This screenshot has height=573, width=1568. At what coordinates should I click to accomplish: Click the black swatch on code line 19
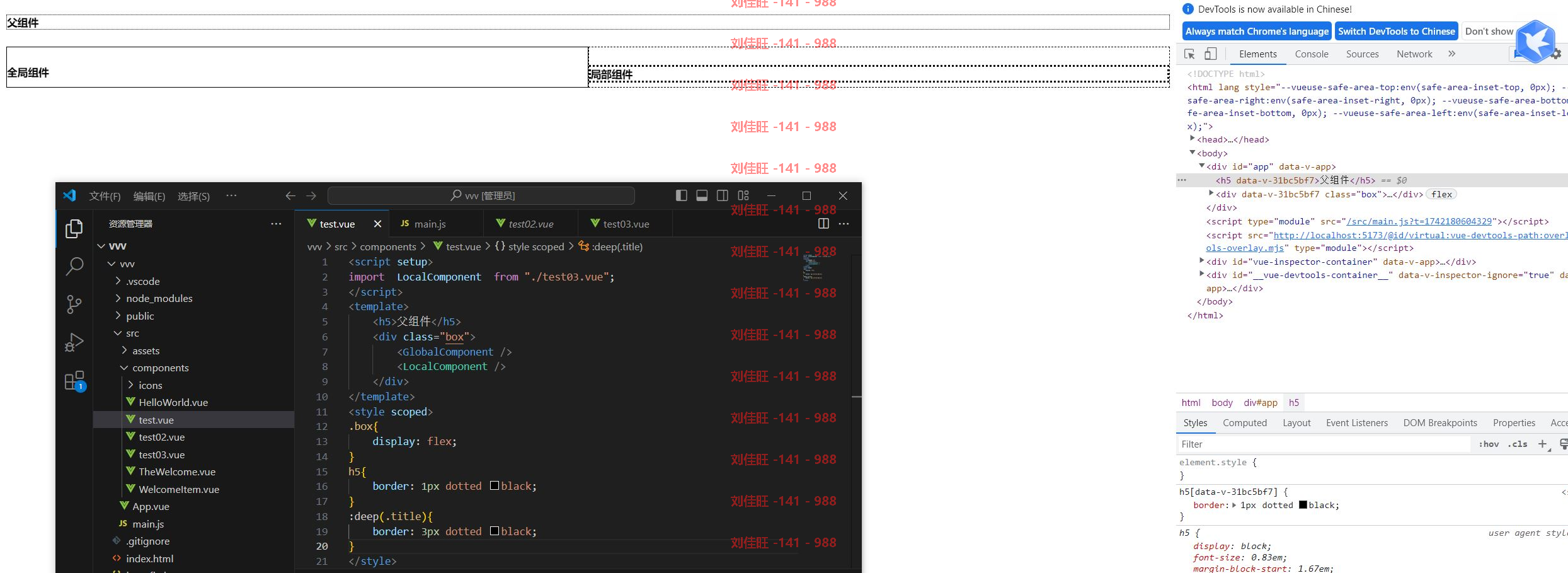495,531
